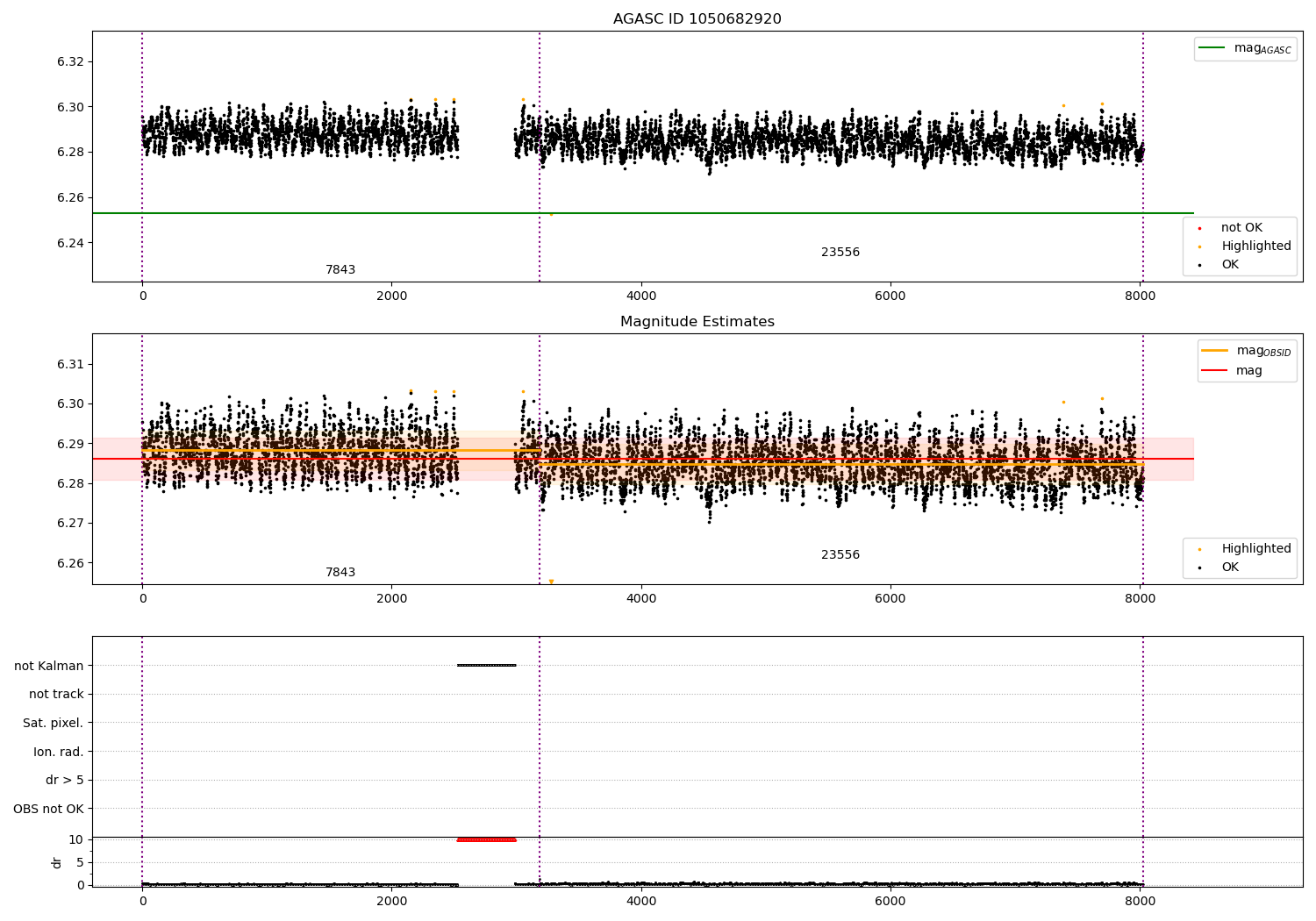Click the 'dr > 5' row label
Viewport: 1316px width, 921px height.
(x=65, y=780)
